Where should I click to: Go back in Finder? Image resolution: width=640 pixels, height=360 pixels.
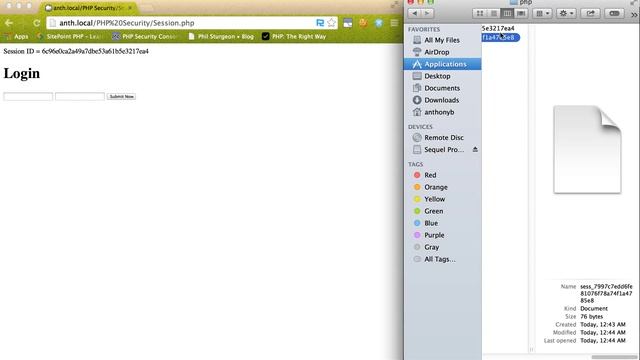click(x=414, y=13)
